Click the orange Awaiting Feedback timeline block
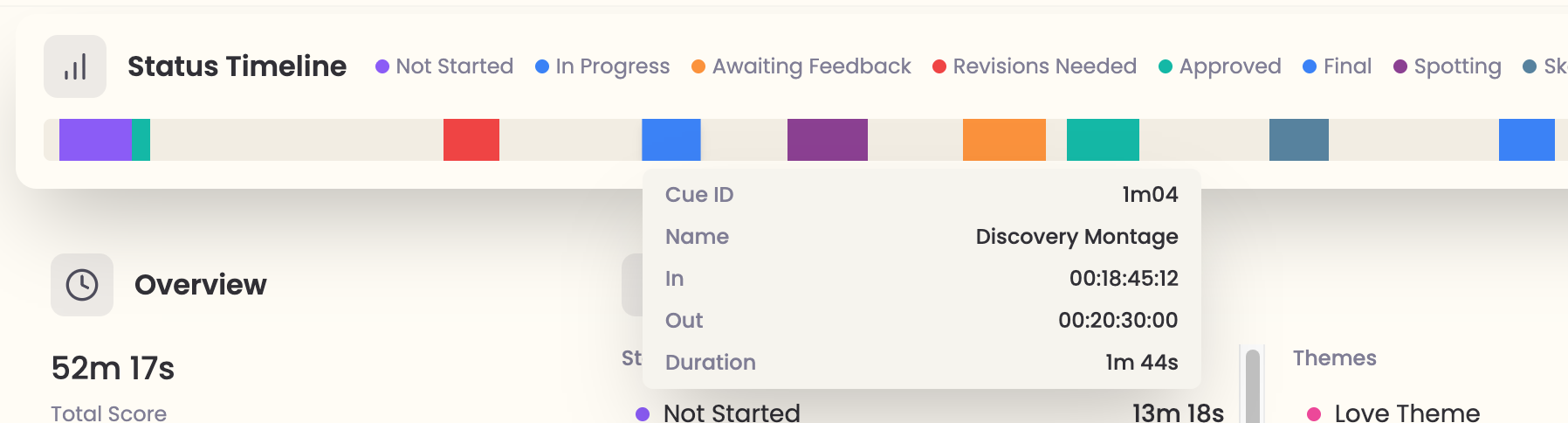Screen dimensions: 1568x423 click(x=1004, y=140)
